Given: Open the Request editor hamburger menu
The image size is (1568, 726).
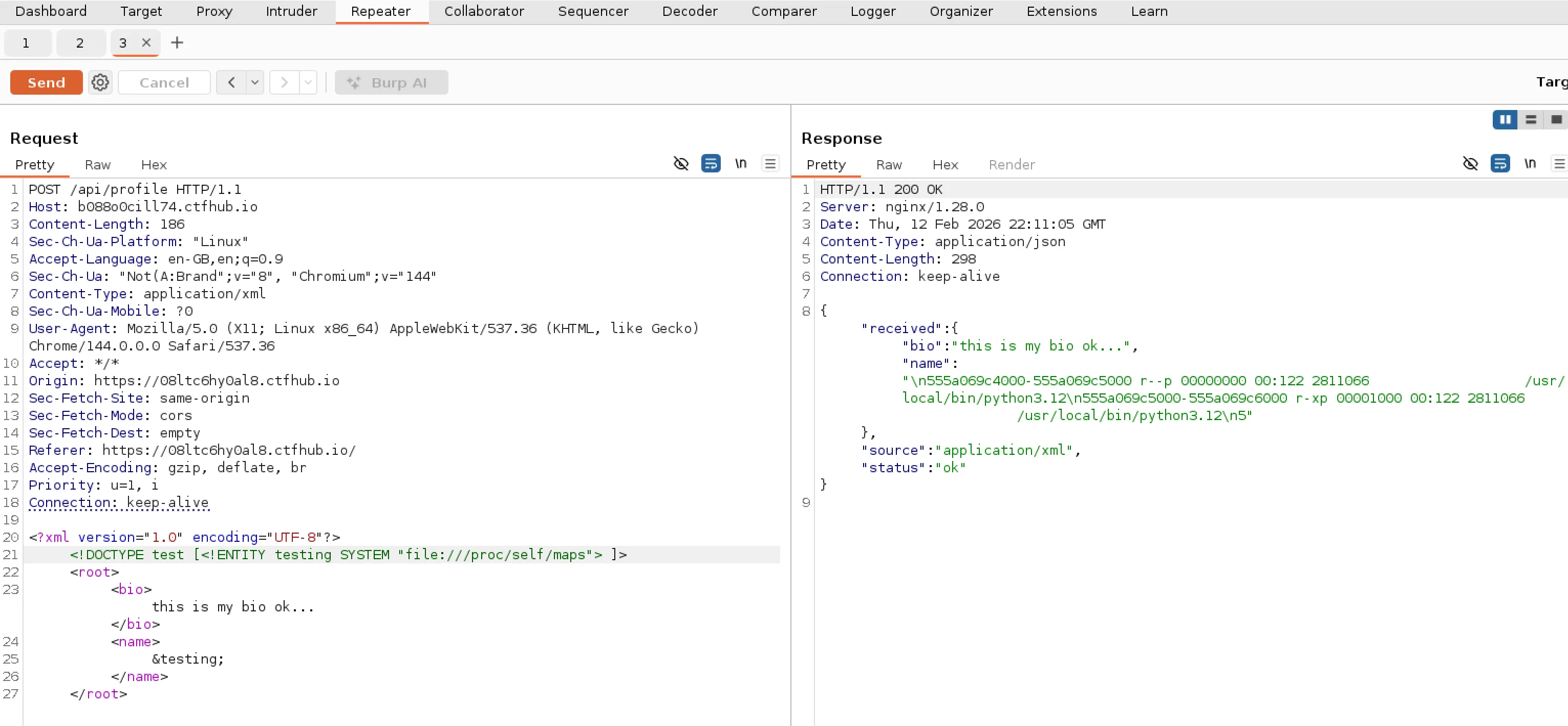Looking at the screenshot, I should (770, 164).
